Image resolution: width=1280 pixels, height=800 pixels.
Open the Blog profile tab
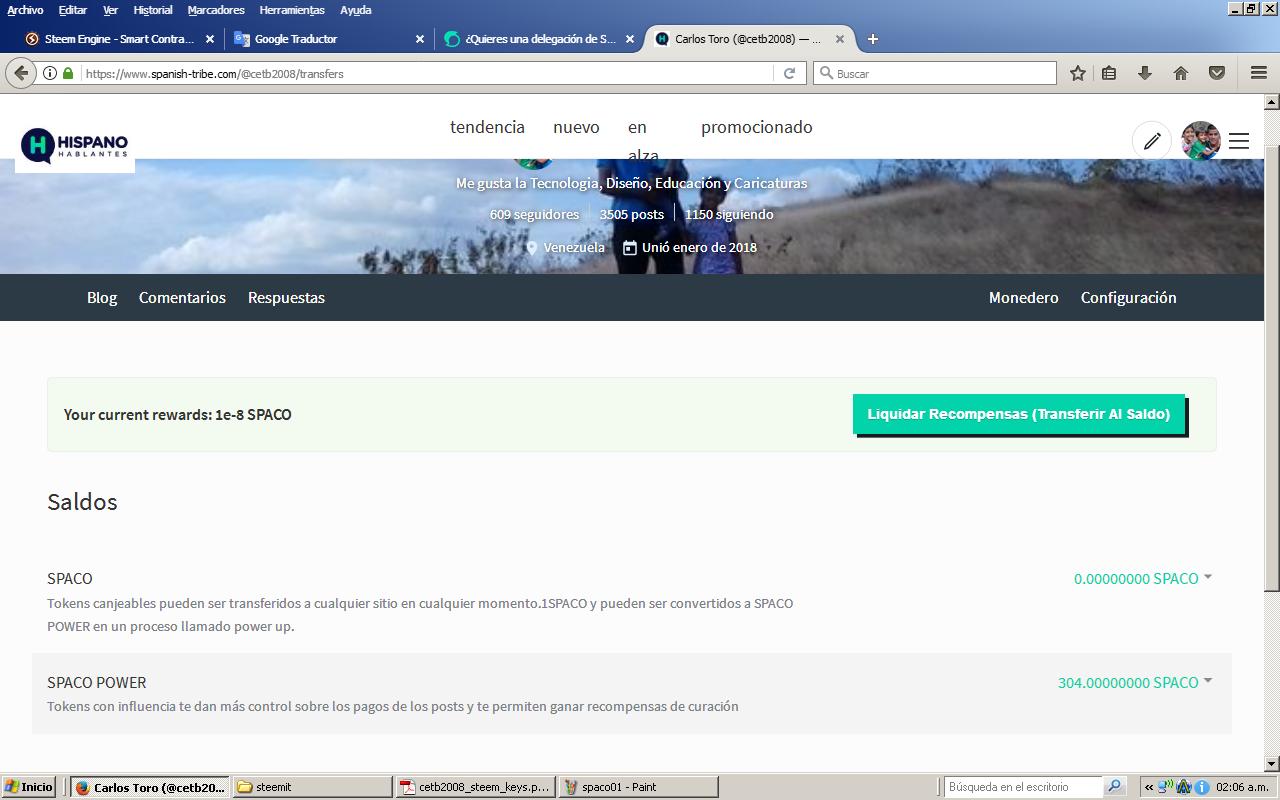click(102, 297)
